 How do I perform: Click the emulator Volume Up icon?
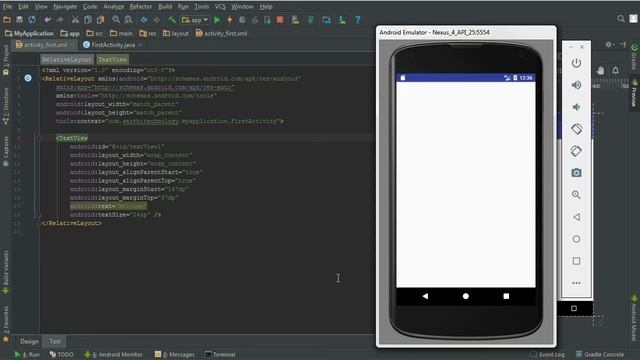pyautogui.click(x=576, y=85)
